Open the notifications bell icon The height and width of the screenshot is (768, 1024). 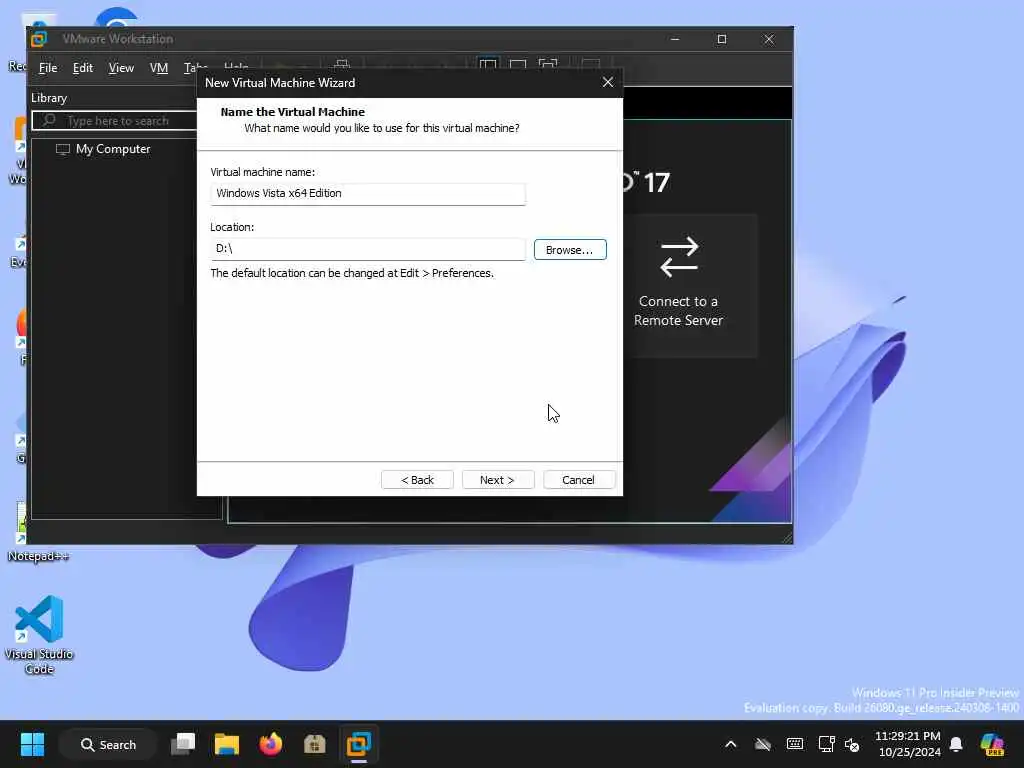(x=956, y=744)
